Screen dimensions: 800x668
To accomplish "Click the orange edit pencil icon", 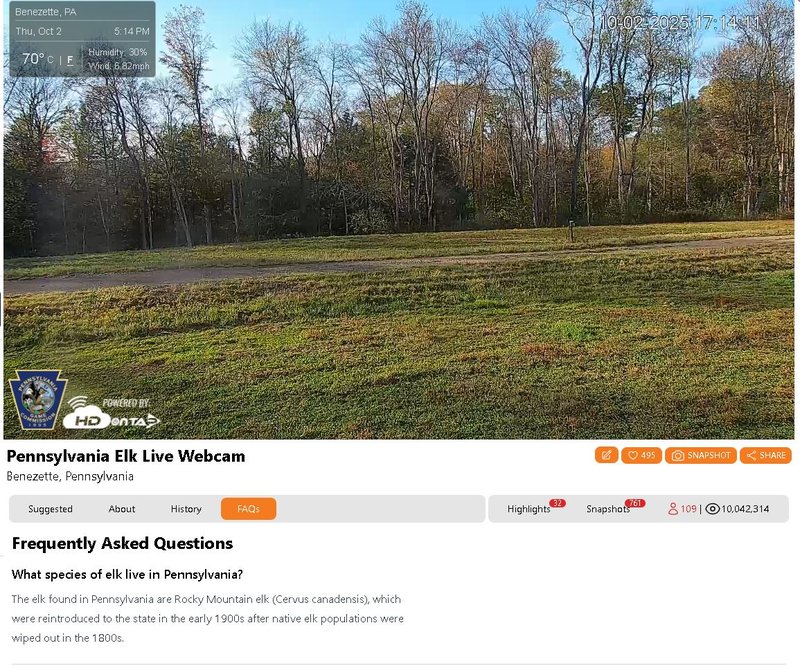I will (606, 455).
